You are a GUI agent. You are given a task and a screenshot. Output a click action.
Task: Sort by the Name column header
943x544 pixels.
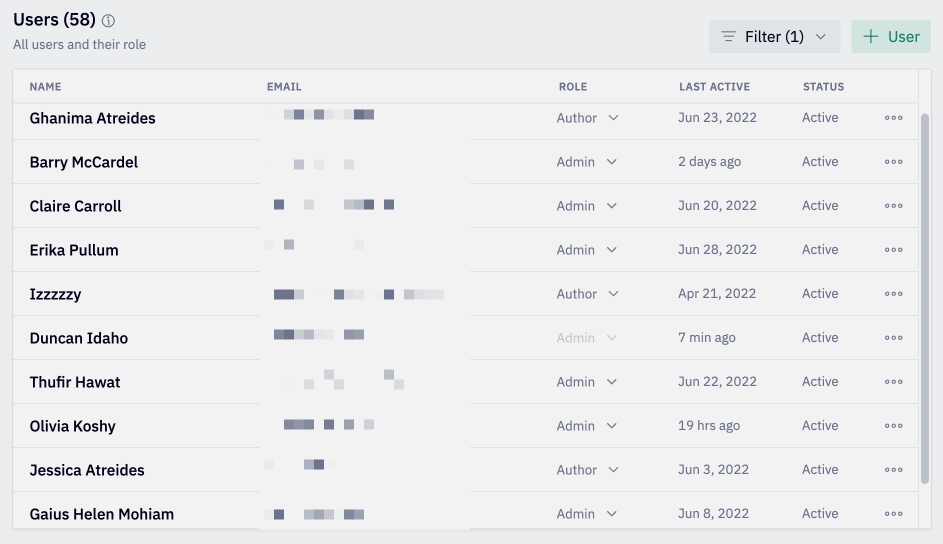[x=45, y=87]
